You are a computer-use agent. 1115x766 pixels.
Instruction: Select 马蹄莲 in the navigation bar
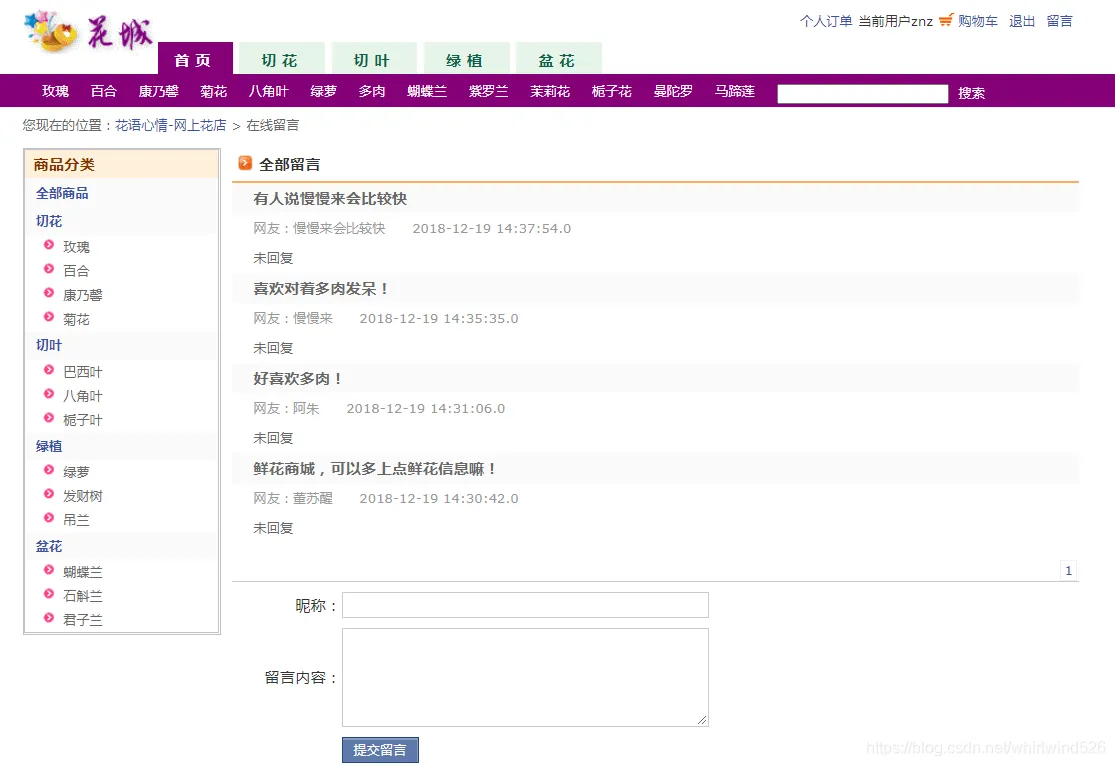pos(735,91)
